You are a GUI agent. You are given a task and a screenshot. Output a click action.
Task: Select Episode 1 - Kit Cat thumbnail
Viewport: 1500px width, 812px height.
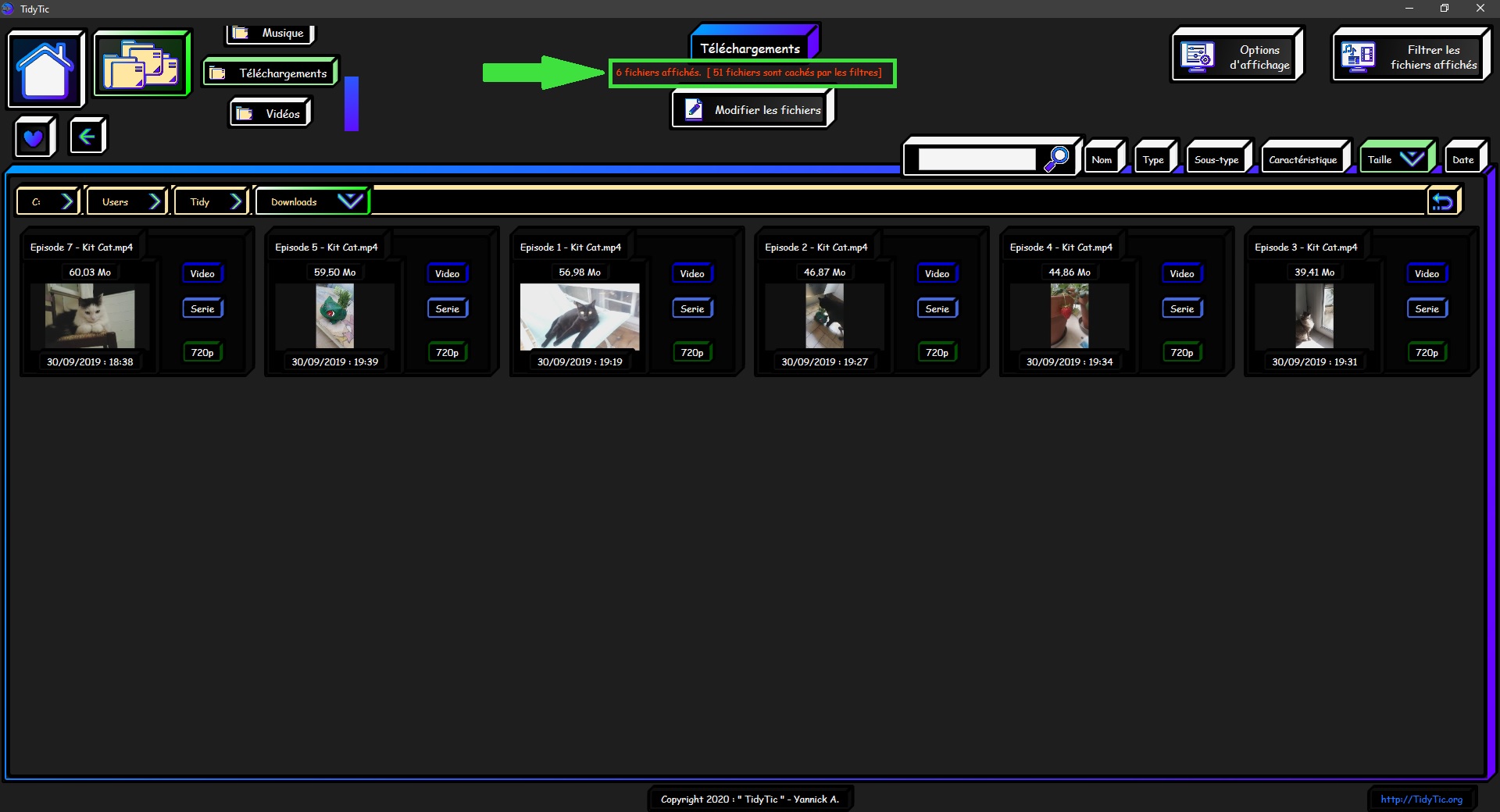click(579, 316)
